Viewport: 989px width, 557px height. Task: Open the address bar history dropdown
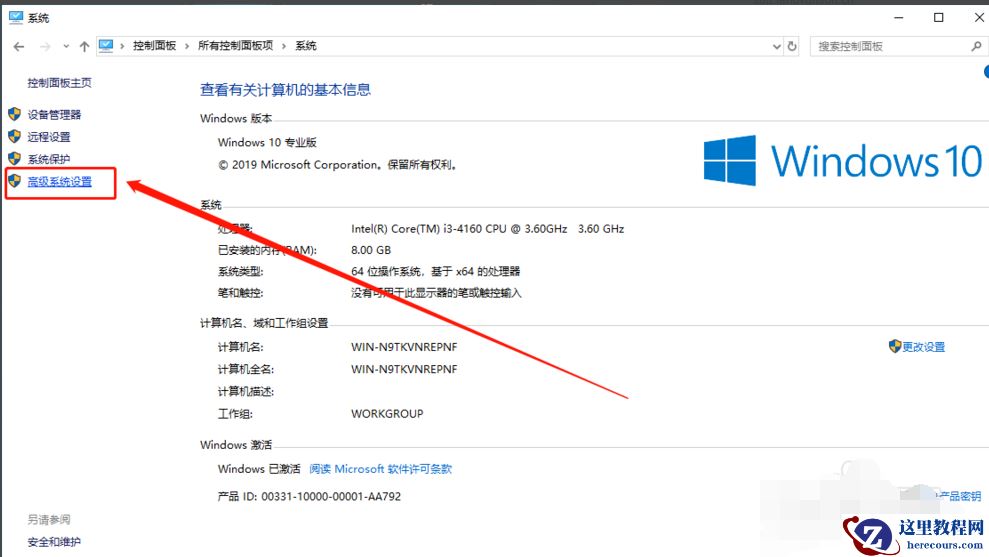(776, 46)
